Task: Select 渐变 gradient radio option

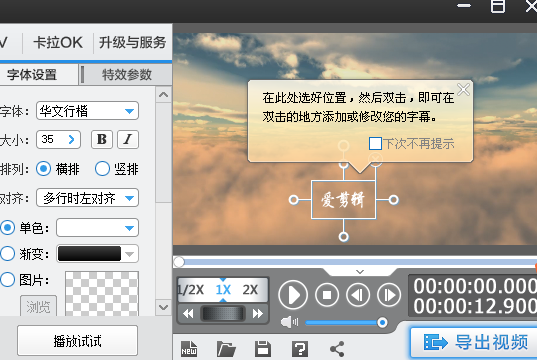Action: [x=8, y=254]
